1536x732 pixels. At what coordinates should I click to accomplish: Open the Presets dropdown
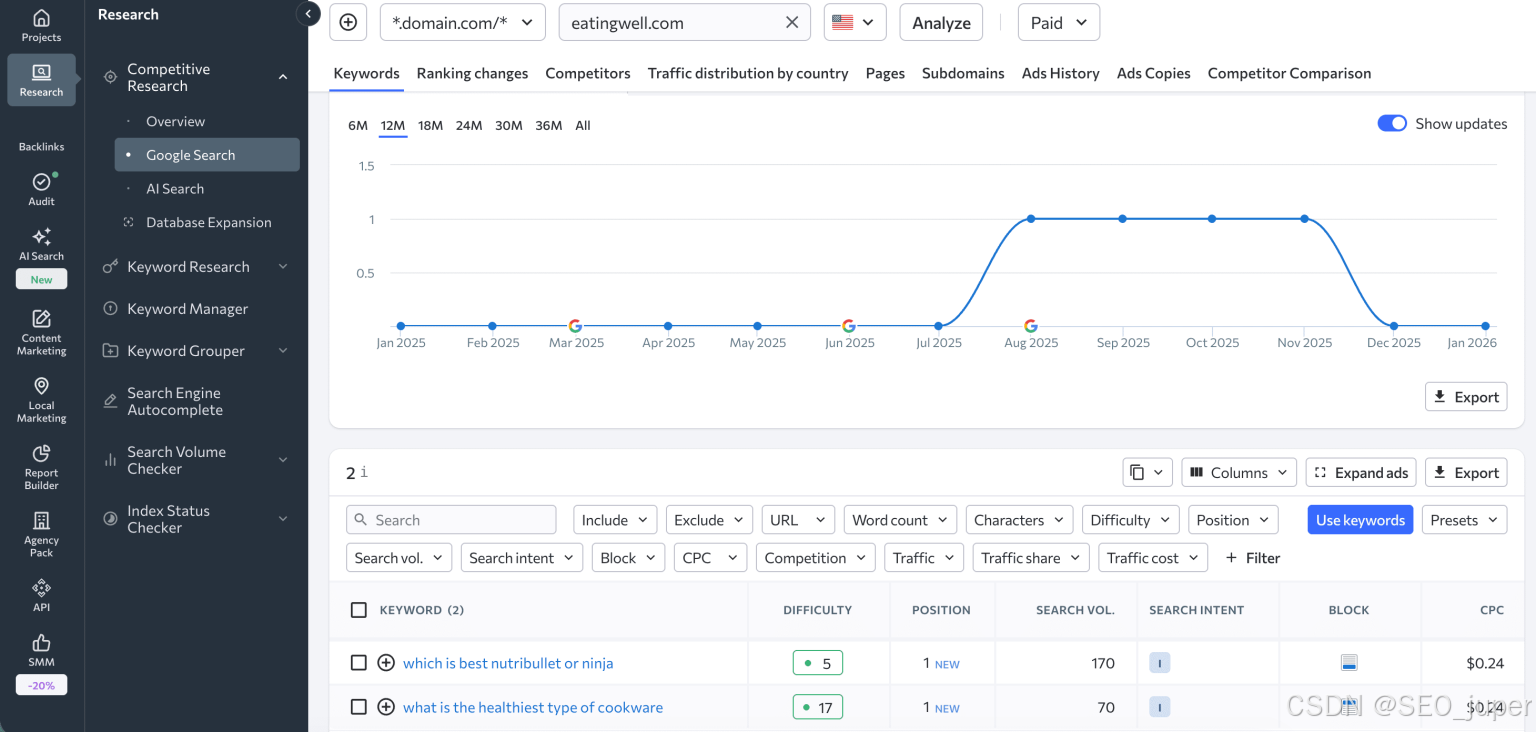tap(1464, 520)
